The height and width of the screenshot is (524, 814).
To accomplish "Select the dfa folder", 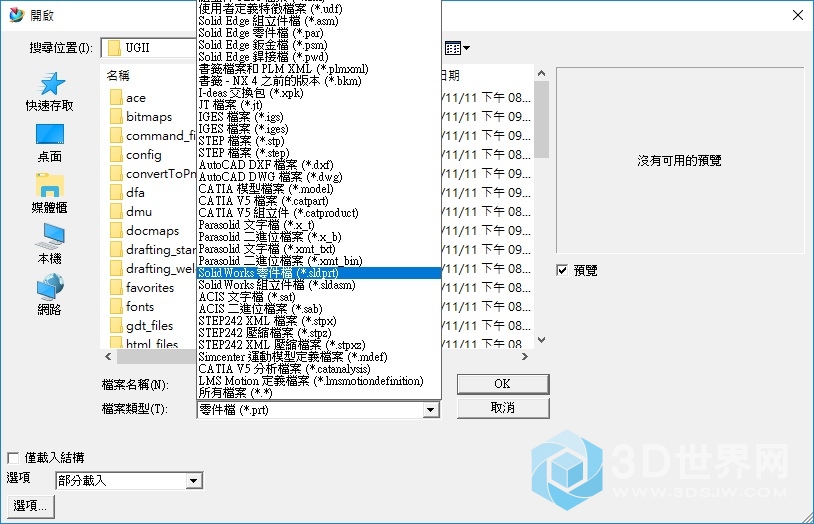I will coord(128,193).
